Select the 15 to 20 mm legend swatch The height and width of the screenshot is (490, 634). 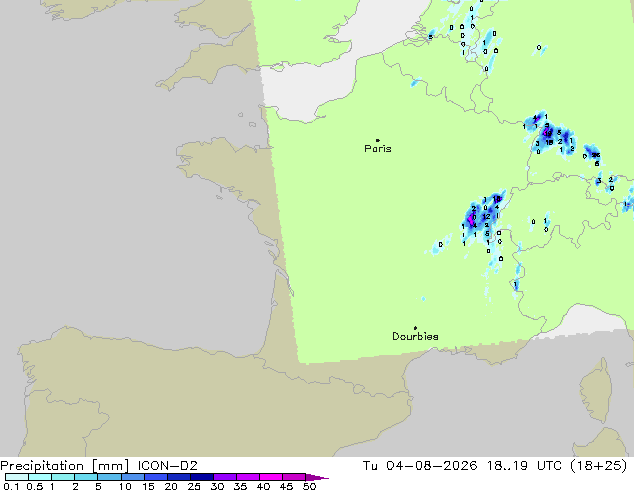[x=156, y=477]
